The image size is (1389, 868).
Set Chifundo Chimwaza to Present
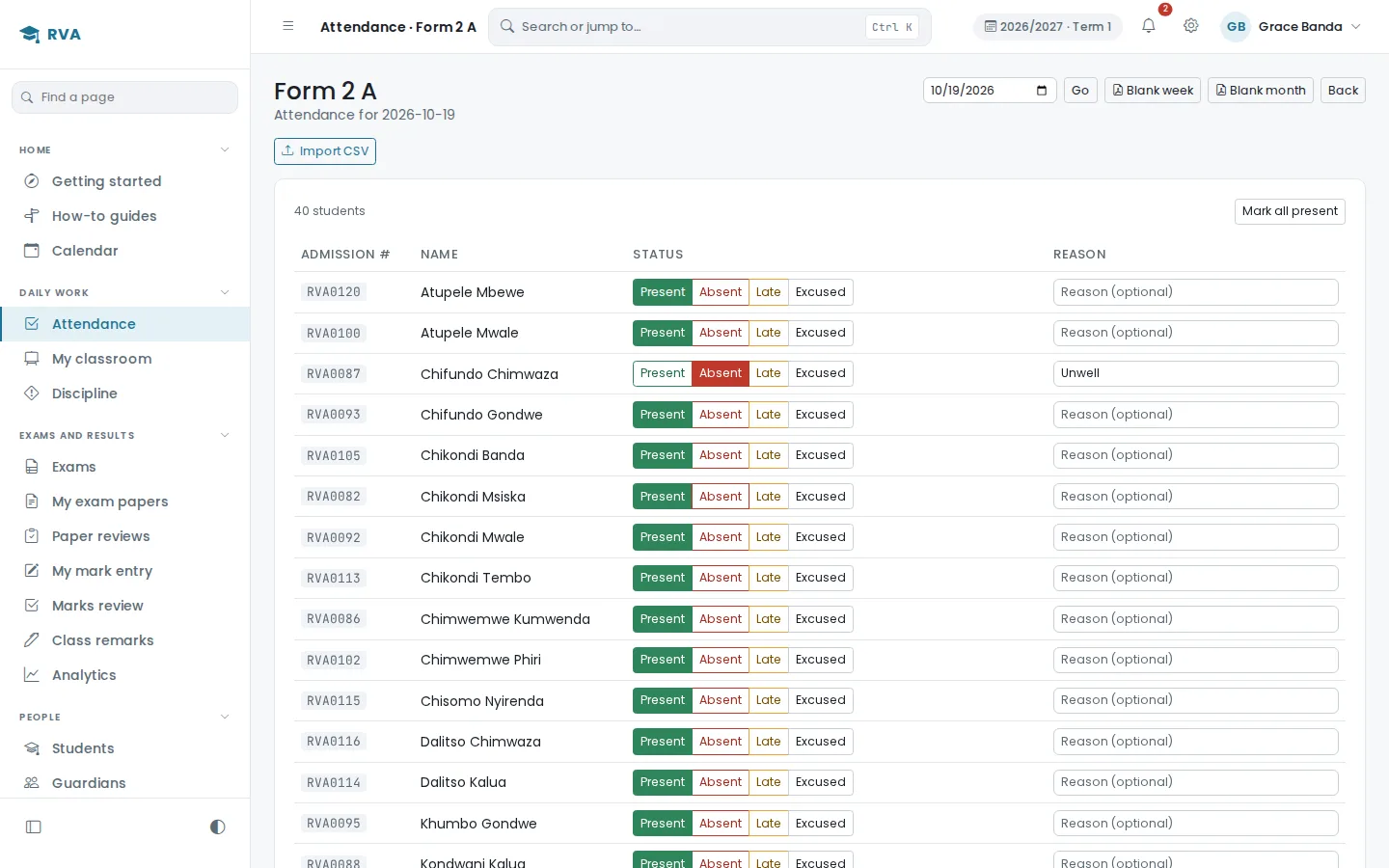point(663,373)
